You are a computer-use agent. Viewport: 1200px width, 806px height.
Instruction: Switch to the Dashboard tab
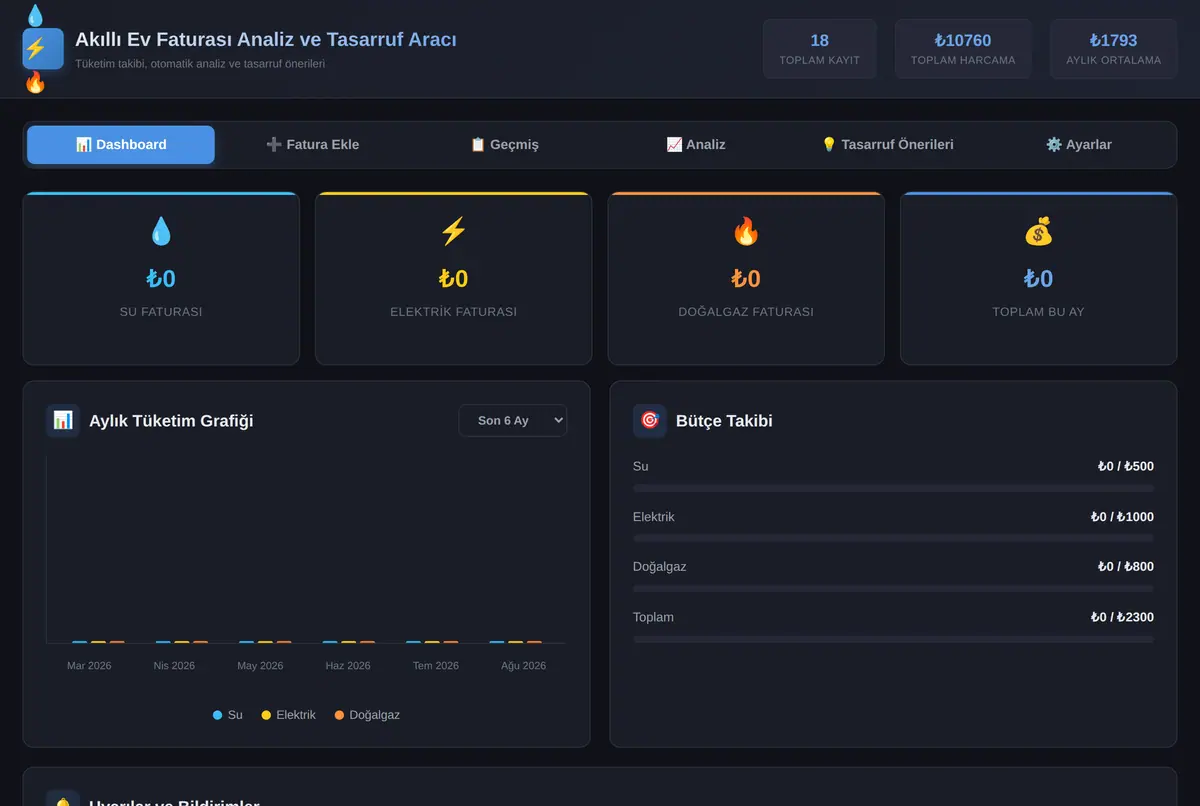coord(121,144)
